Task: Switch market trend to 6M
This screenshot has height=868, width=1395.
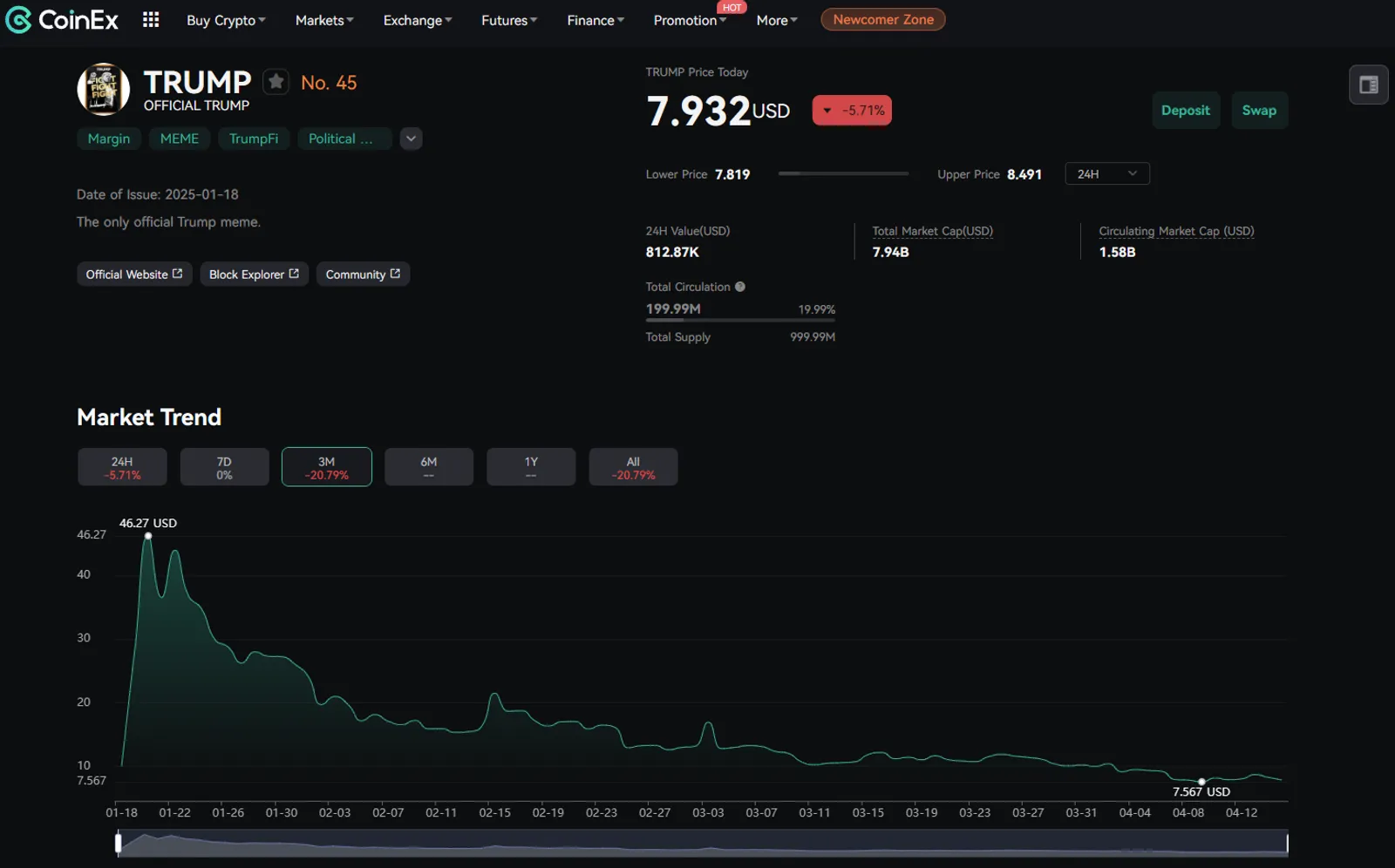Action: (429, 468)
